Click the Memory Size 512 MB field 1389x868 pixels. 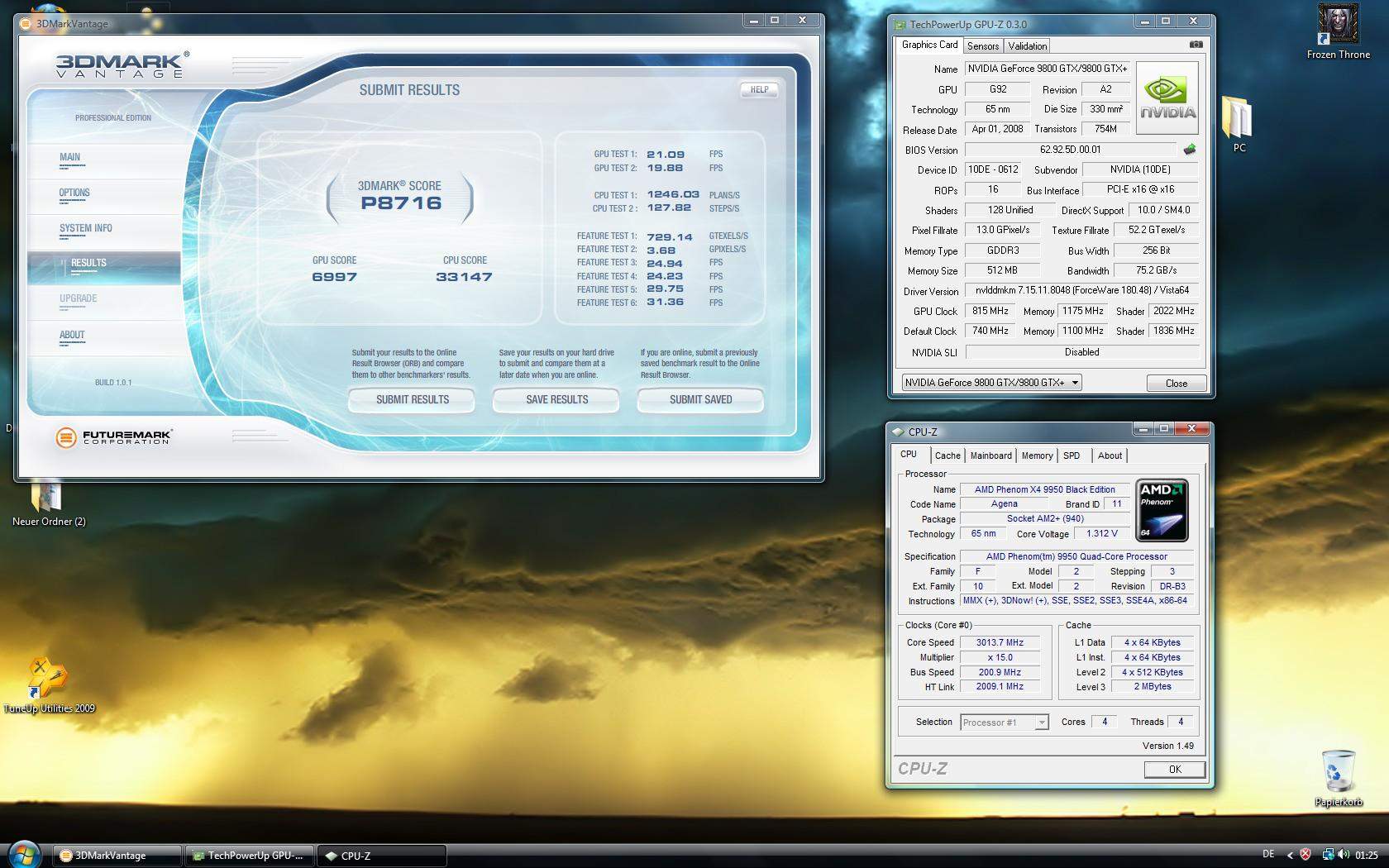click(1001, 270)
